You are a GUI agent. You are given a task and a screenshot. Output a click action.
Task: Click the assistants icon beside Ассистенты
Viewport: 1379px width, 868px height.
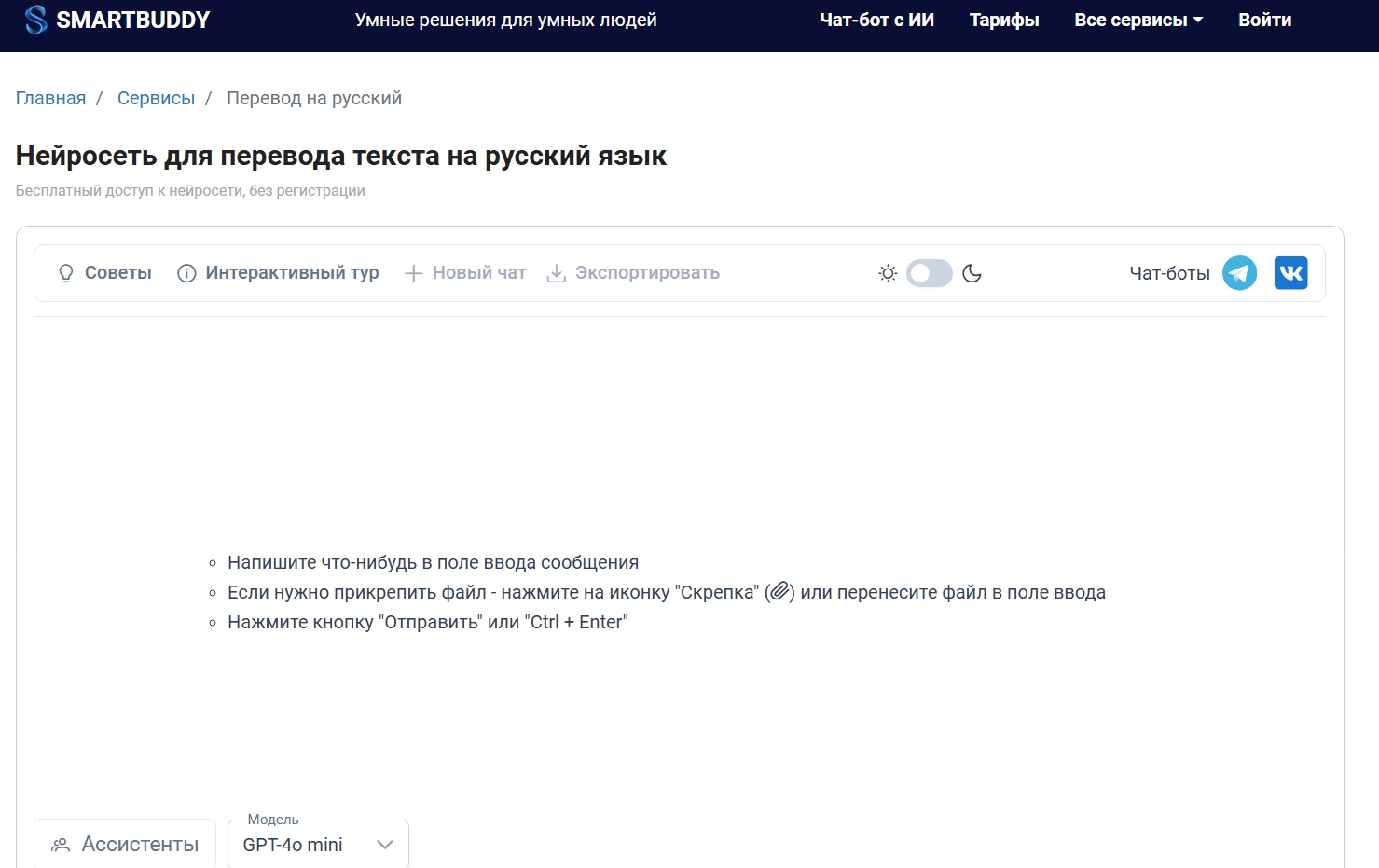click(60, 843)
